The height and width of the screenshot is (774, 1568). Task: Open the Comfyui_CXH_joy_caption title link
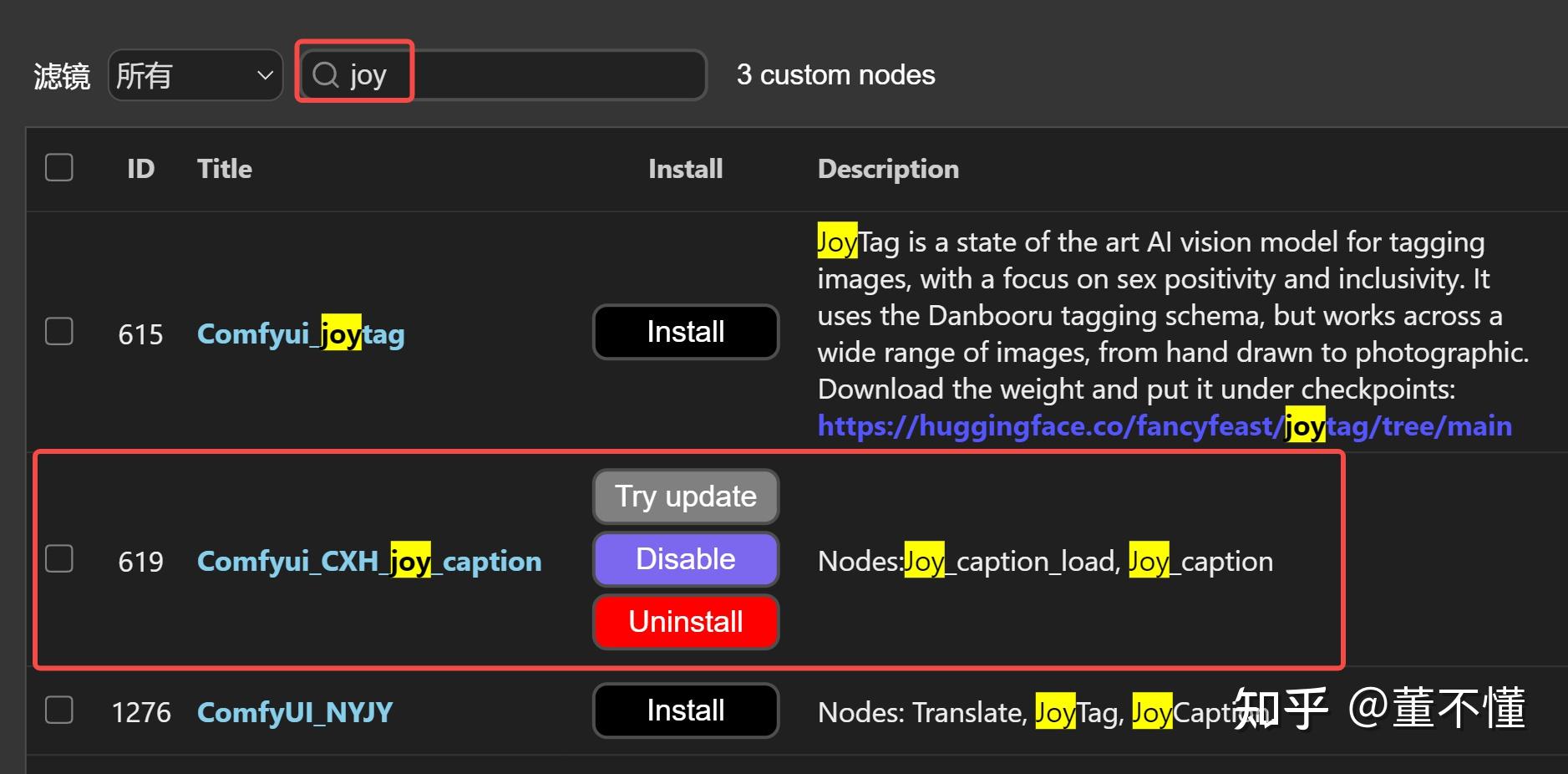pyautogui.click(x=369, y=562)
